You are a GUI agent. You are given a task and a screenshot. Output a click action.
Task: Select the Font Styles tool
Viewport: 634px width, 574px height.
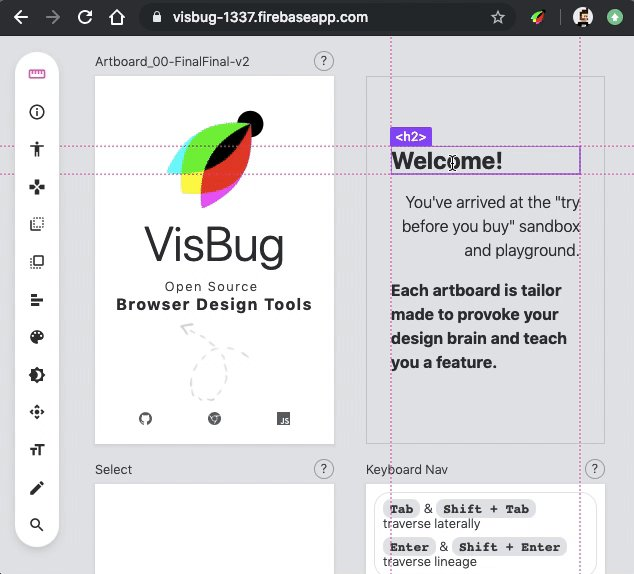(x=37, y=449)
